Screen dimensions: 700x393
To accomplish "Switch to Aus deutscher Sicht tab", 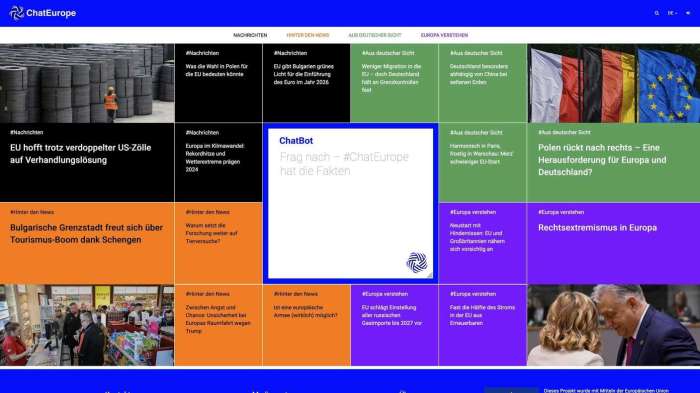I will click(375, 35).
